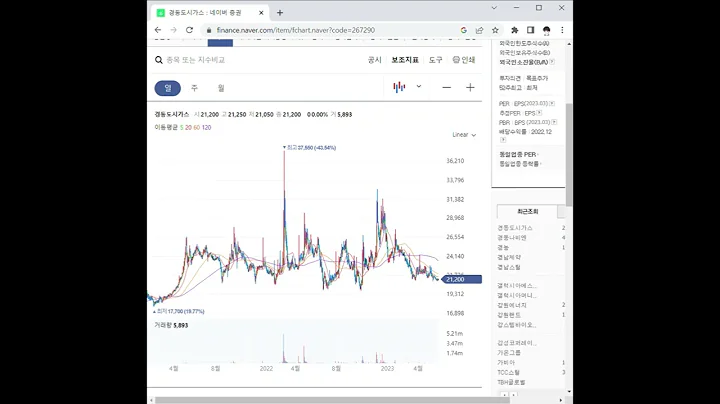Click the 최저 17,700 low label
Screen dimensions: 720x404
[179, 311]
